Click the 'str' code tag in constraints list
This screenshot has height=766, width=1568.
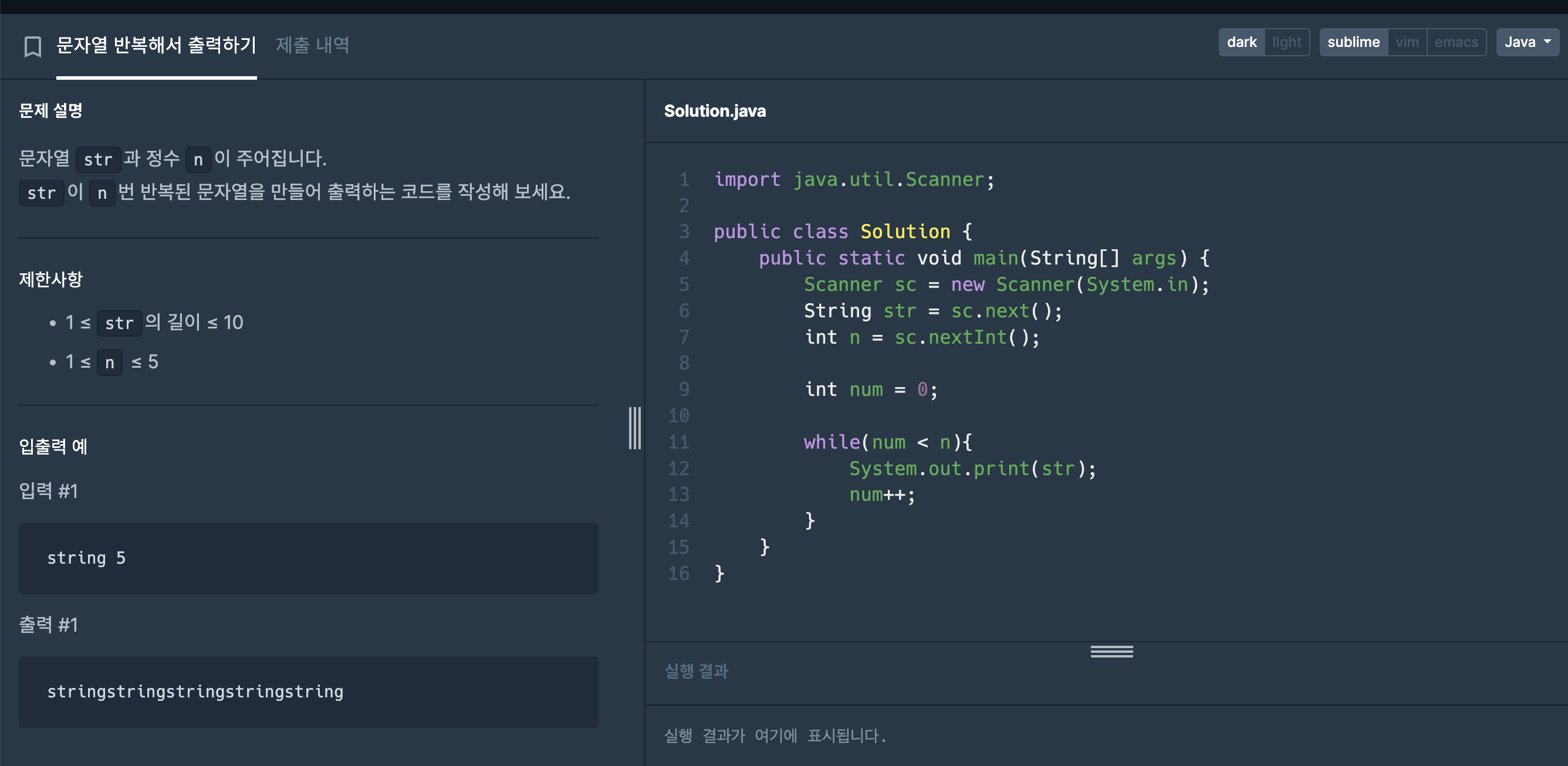click(119, 323)
